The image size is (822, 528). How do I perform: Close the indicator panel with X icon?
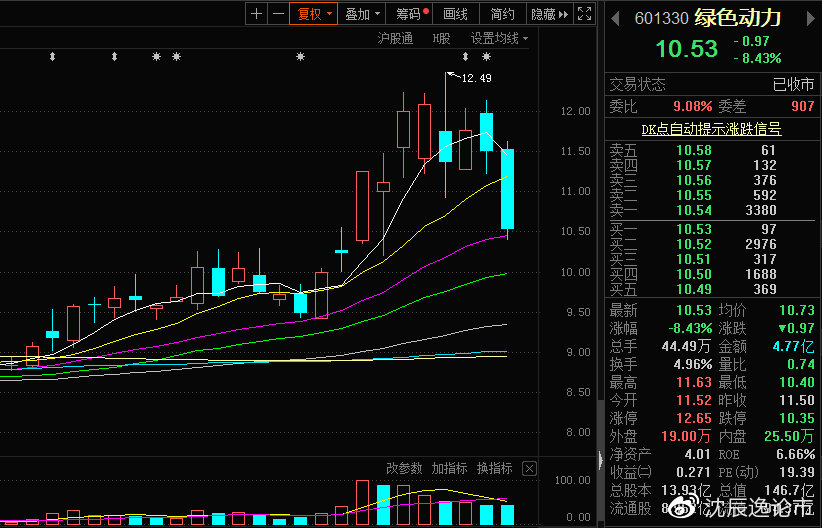[529, 469]
